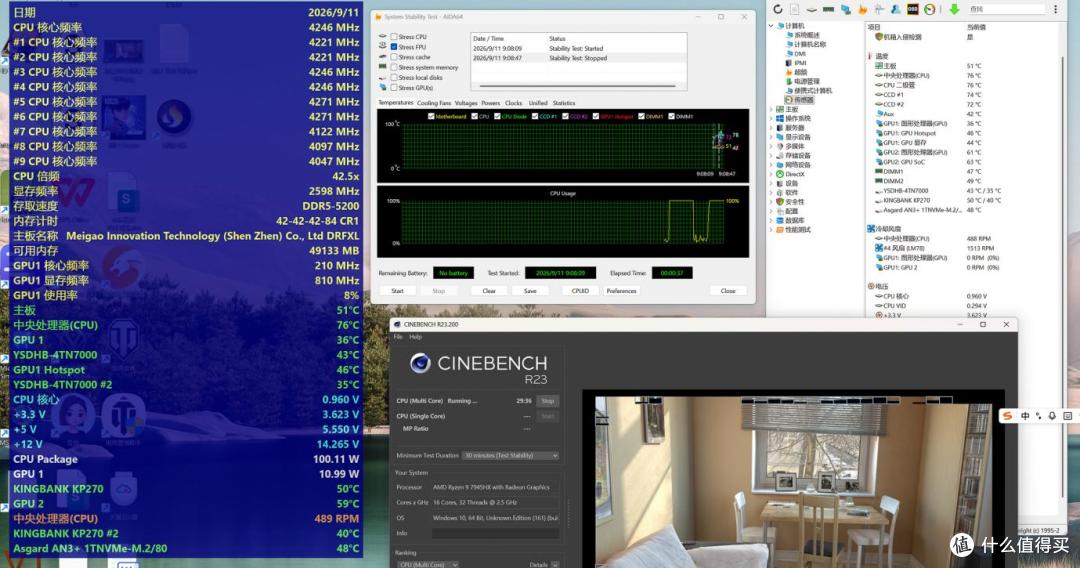This screenshot has width=1080, height=568.
Task: Expand the 存储设备 tree node
Action: tap(771, 156)
